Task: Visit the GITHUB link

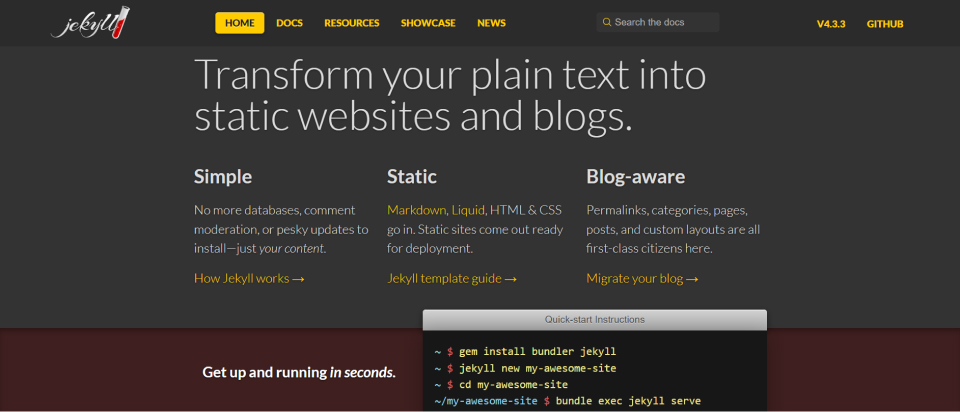Action: click(x=885, y=24)
